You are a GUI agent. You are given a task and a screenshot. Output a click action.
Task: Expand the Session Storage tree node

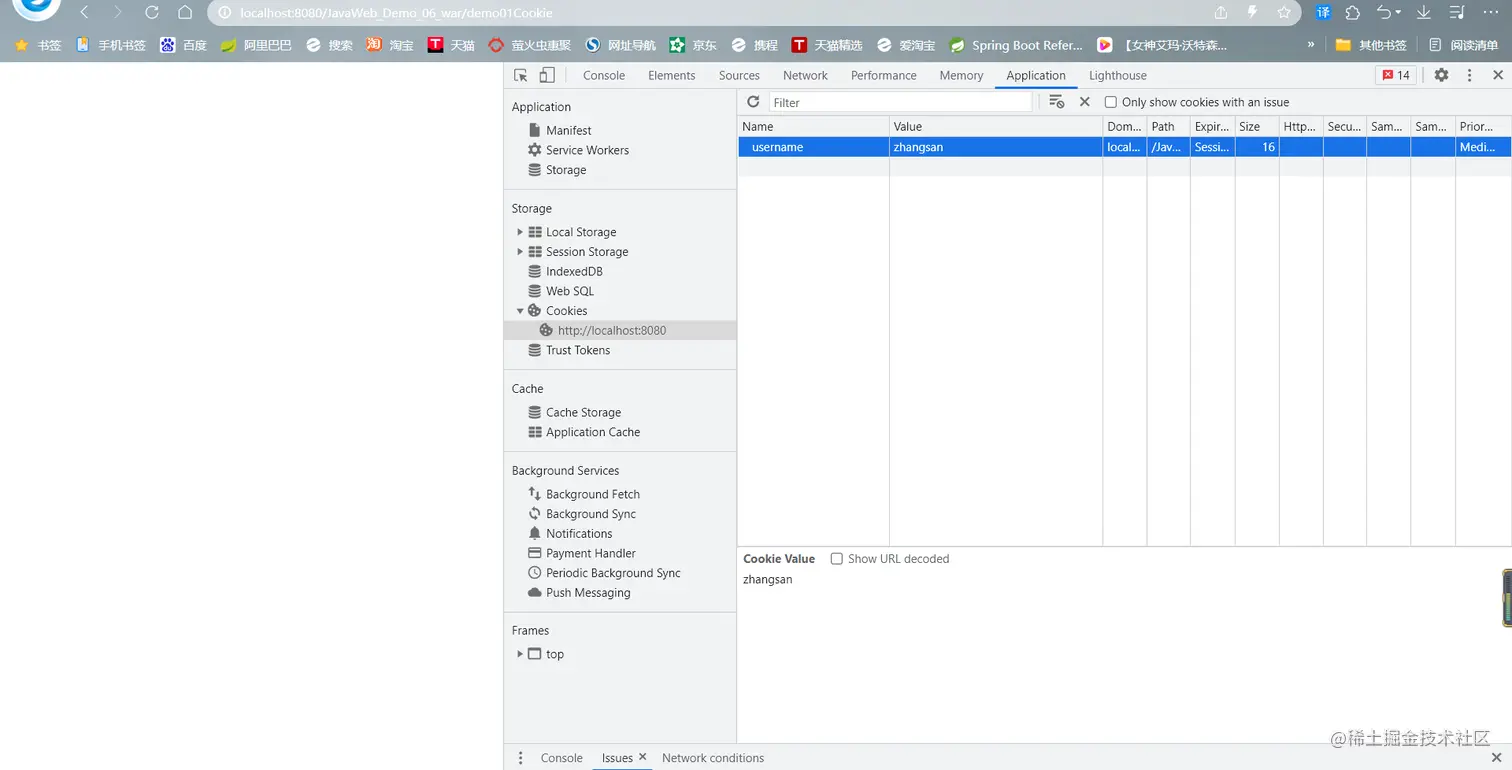[520, 252]
